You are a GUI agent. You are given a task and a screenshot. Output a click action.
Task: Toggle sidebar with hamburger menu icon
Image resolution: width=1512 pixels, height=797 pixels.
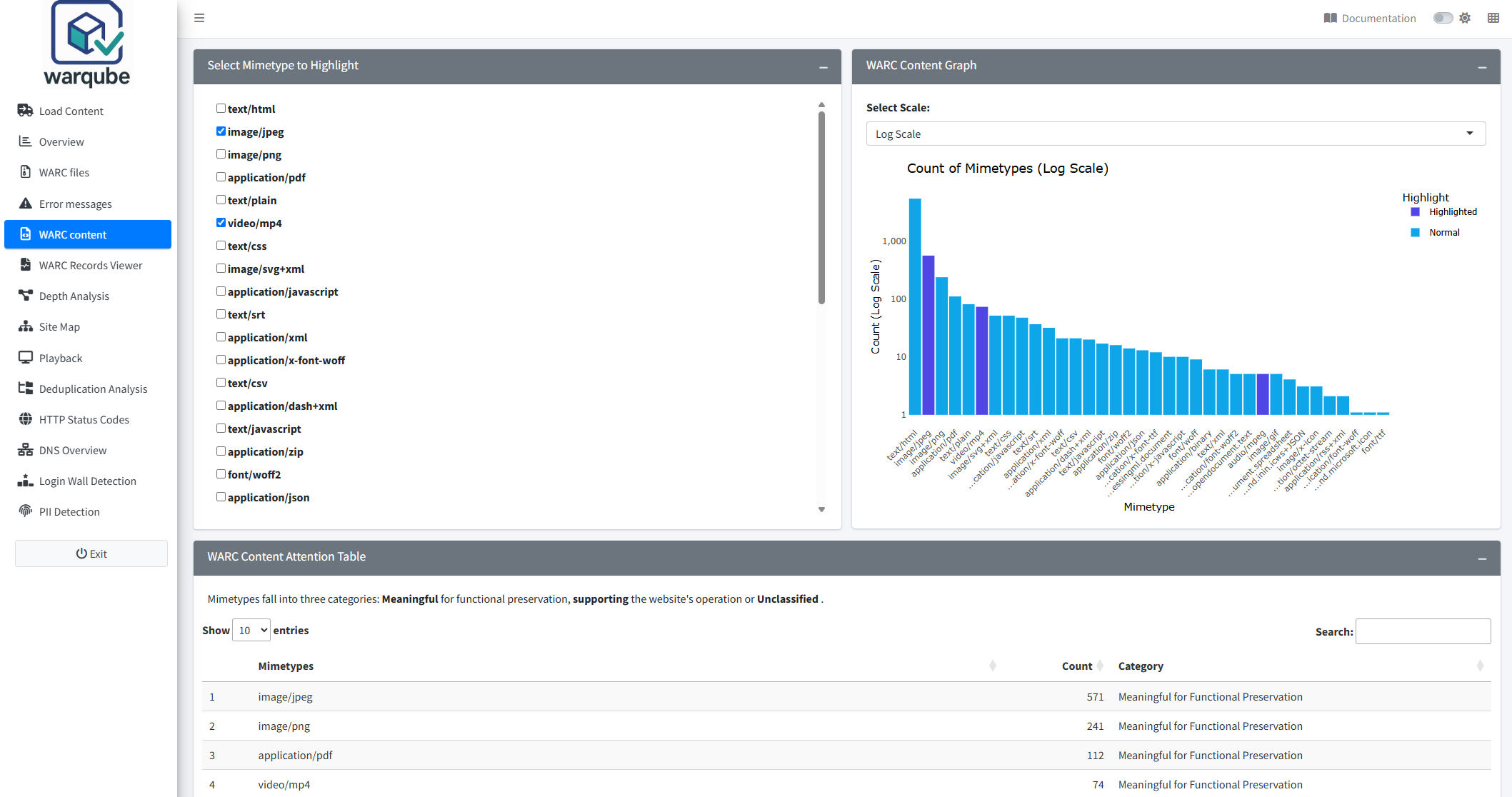[199, 18]
